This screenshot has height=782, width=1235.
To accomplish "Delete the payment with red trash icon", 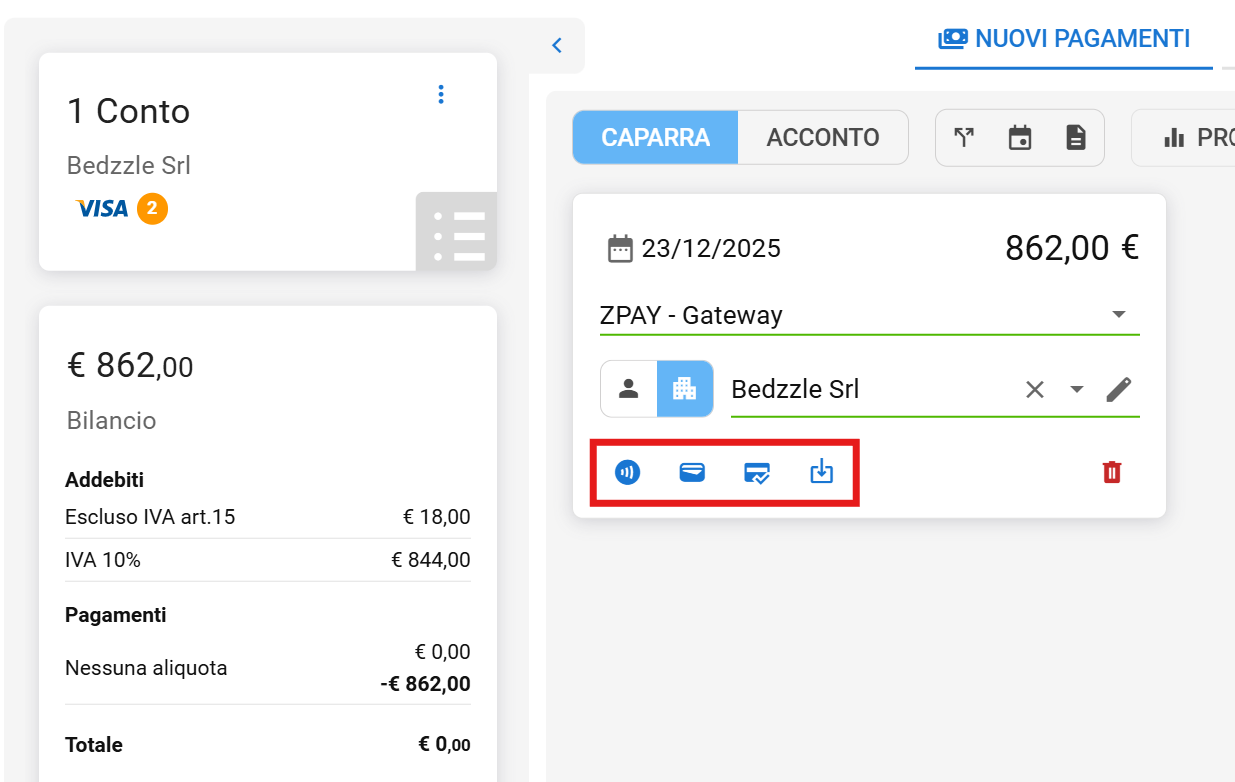I will point(1112,472).
